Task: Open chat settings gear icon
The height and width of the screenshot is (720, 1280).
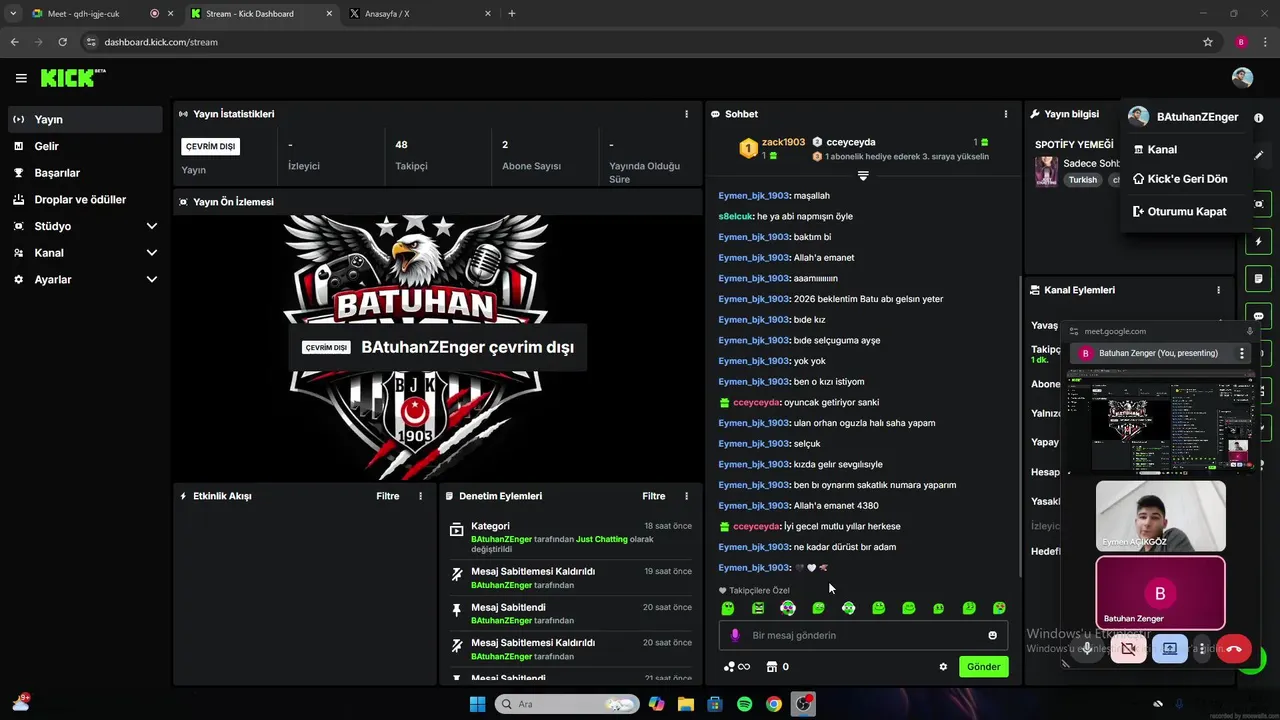Action: (943, 667)
